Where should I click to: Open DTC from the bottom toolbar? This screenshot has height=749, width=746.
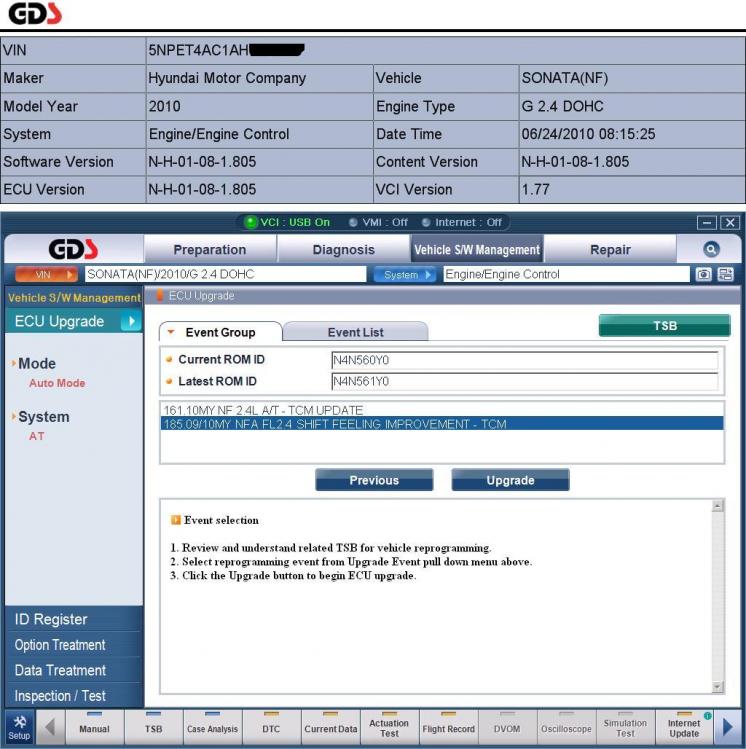271,724
